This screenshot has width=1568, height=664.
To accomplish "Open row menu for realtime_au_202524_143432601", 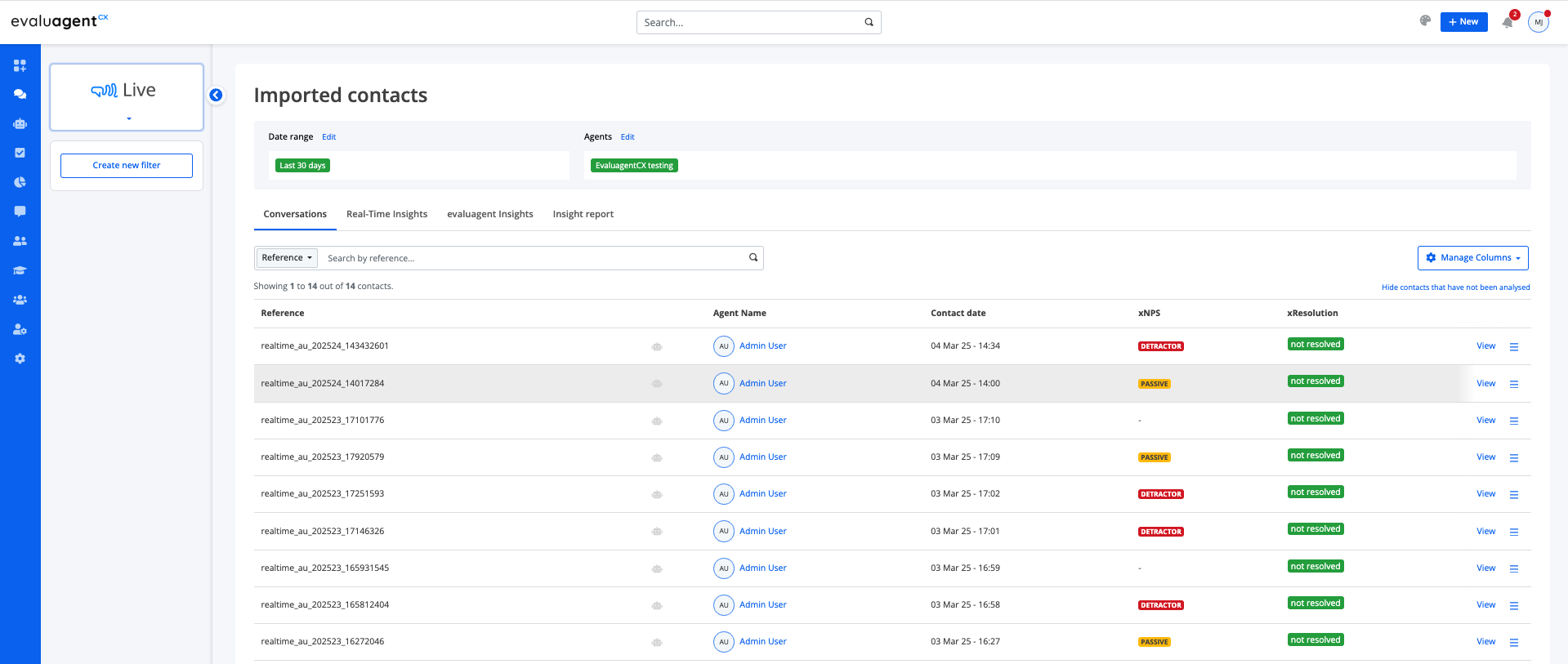I will [x=1514, y=346].
